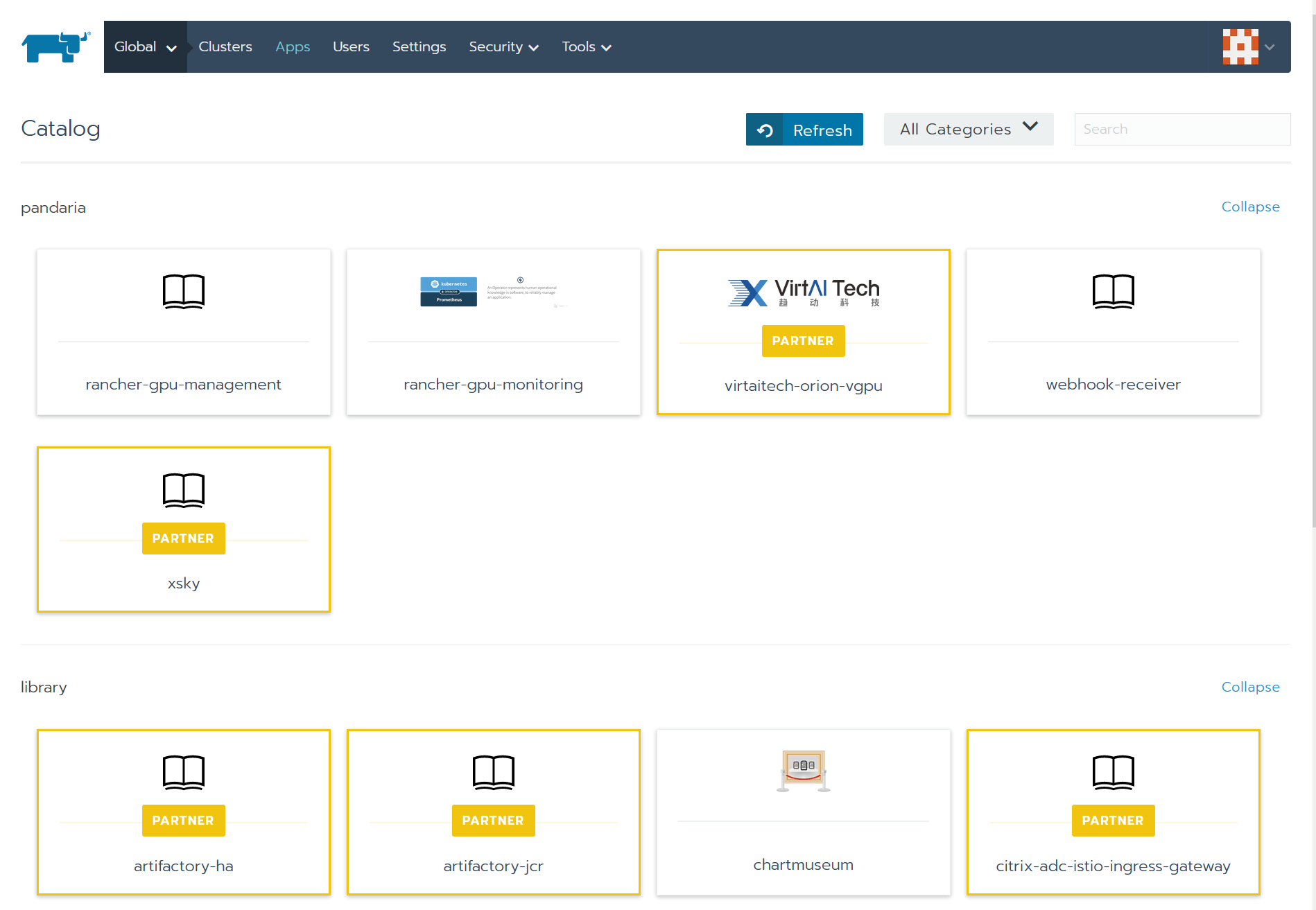Switch to the Users menu item
This screenshot has height=910, width=1316.
tap(351, 46)
